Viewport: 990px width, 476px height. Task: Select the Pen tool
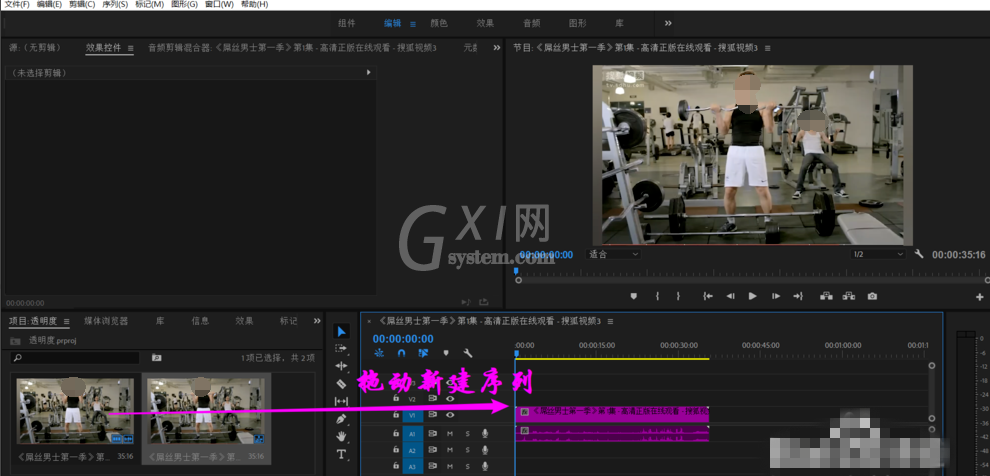pyautogui.click(x=341, y=419)
